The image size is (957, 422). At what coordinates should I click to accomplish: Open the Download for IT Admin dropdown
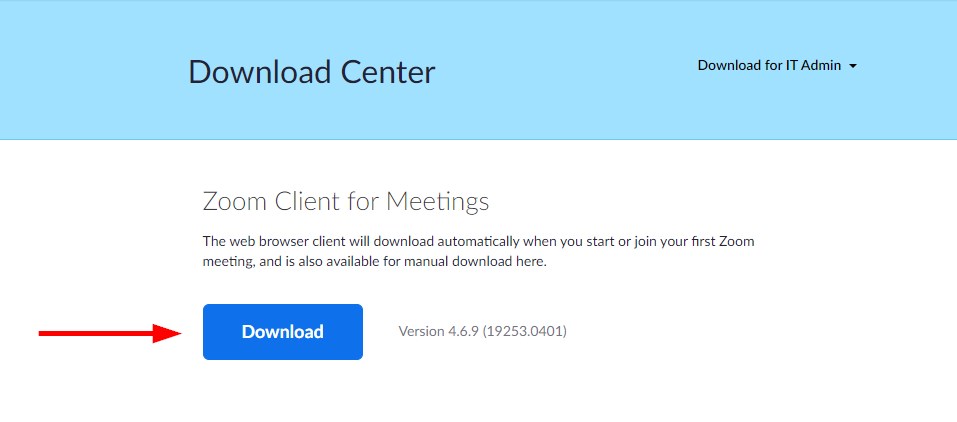(777, 65)
